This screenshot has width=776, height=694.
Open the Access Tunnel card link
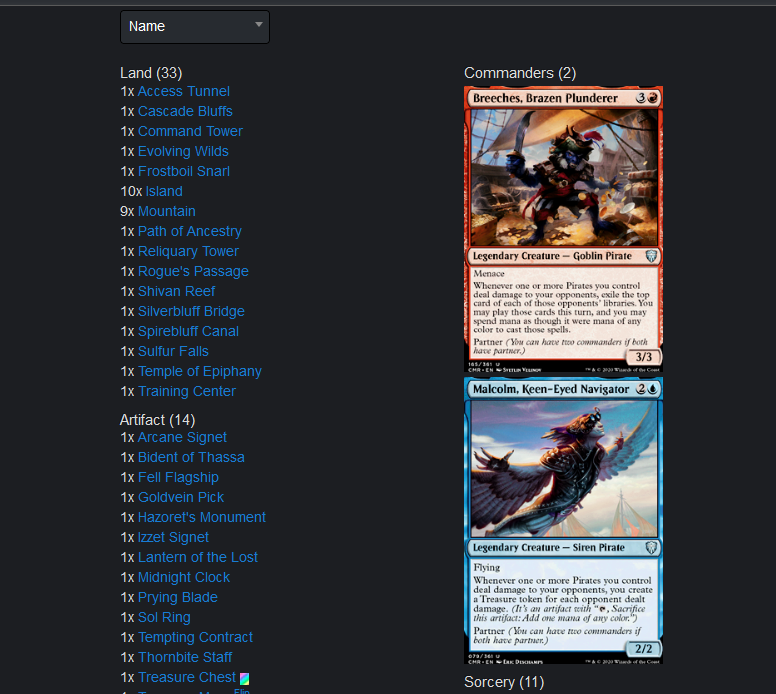184,92
